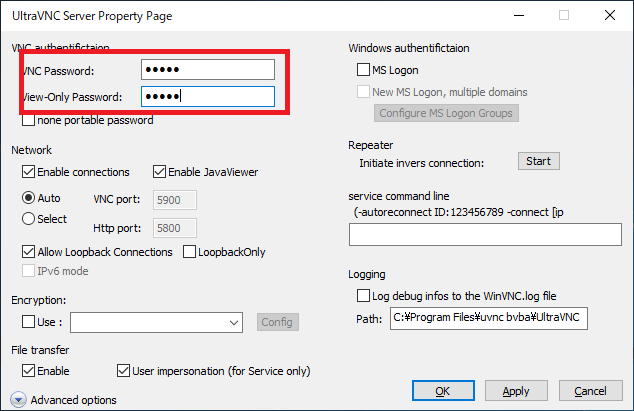Choose the Select port radio button
The width and height of the screenshot is (634, 411).
[x=28, y=219]
